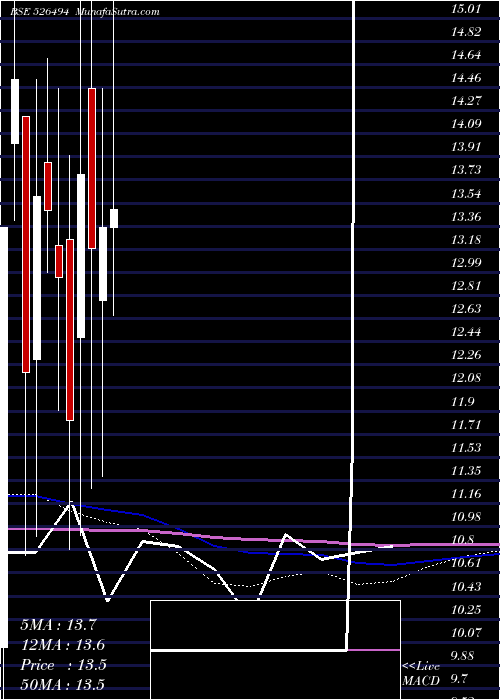Click the 12.99 price axis value
This screenshot has width=500, height=700.
(x=466, y=262)
